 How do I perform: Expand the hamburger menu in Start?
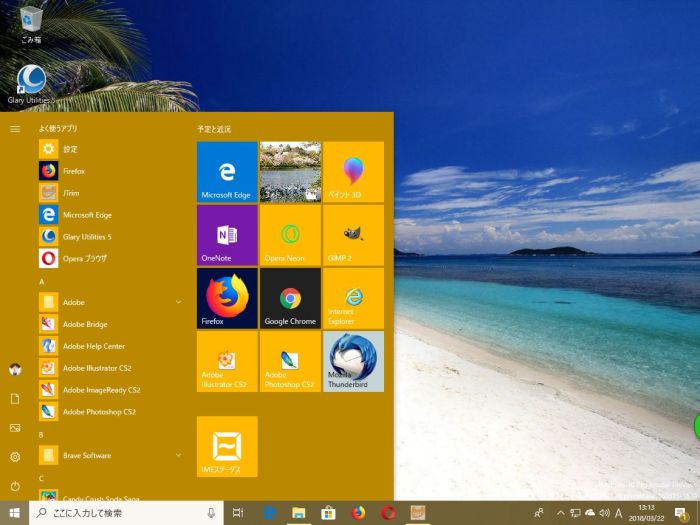tap(15, 129)
